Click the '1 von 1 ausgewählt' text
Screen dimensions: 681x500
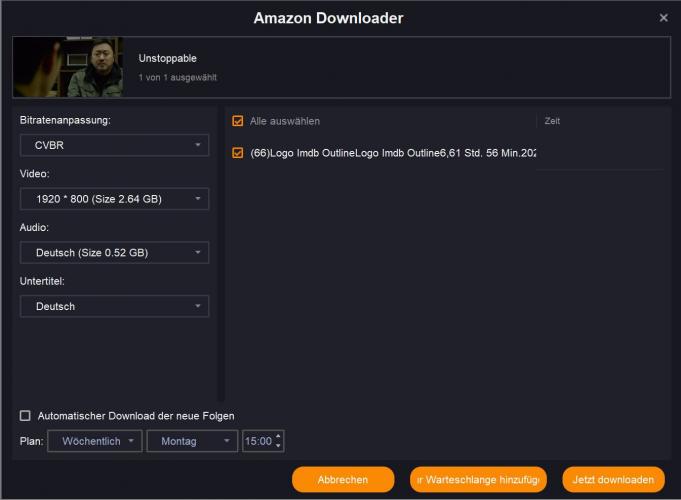point(178,77)
